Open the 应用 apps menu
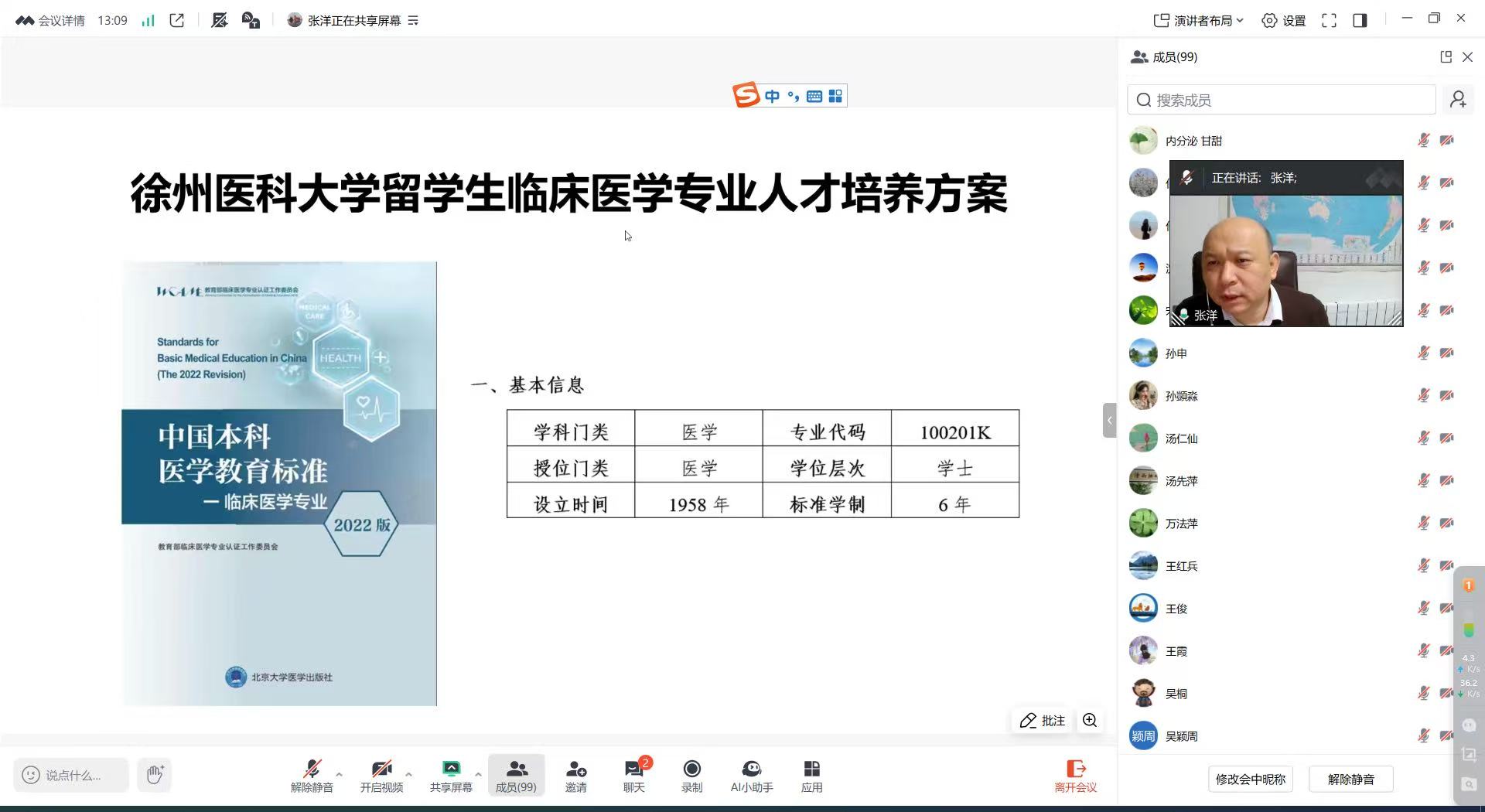Screen dimensions: 1485x812 [811, 776]
